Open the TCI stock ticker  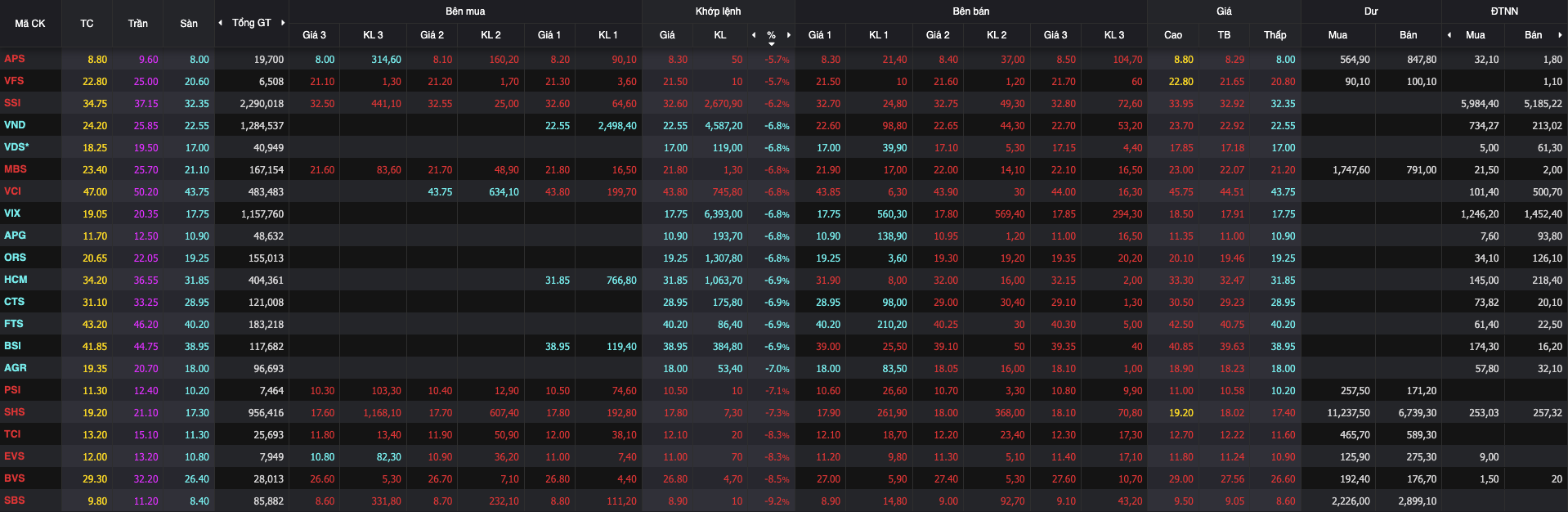[12, 434]
